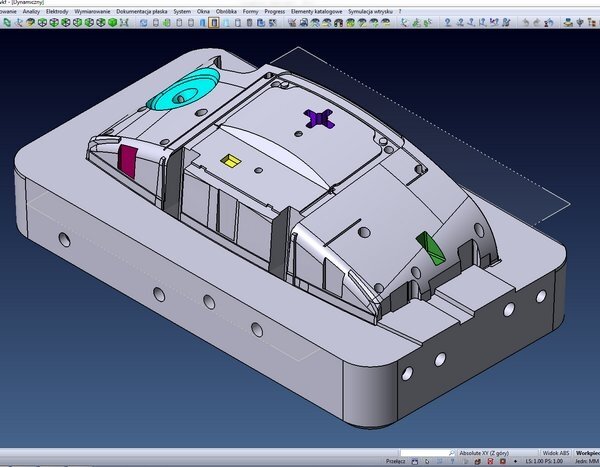Image resolution: width=600 pixels, height=467 pixels.
Task: Click the Przełącz status button
Action: pos(396,461)
